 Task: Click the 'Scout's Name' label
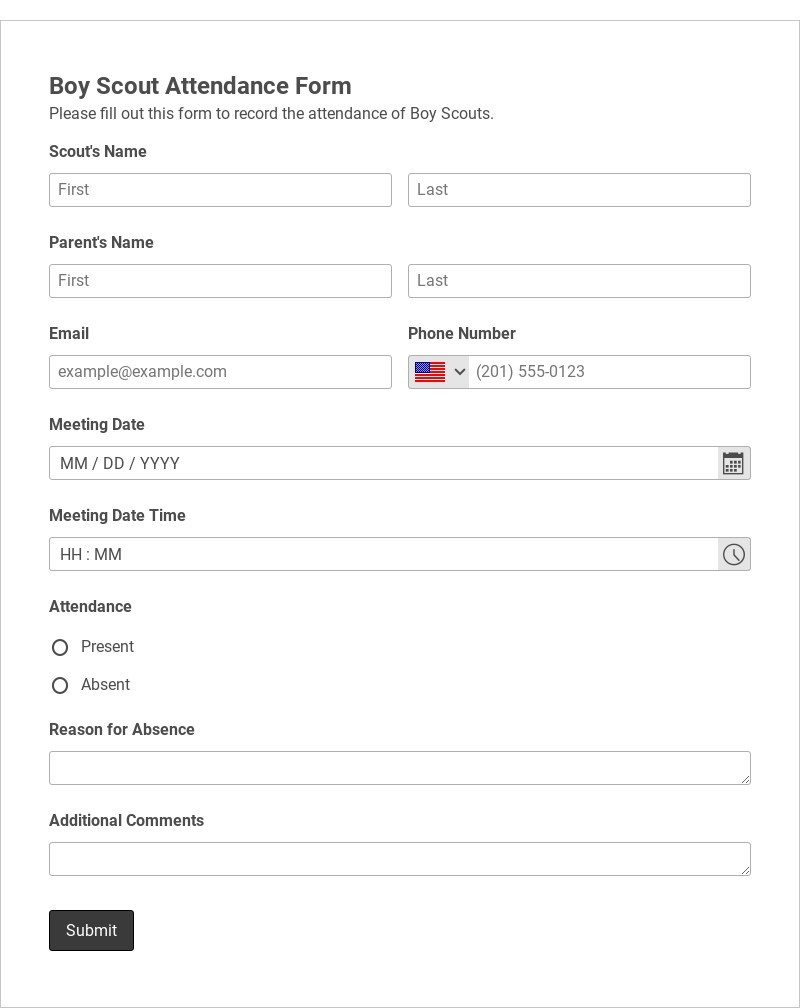pyautogui.click(x=98, y=151)
